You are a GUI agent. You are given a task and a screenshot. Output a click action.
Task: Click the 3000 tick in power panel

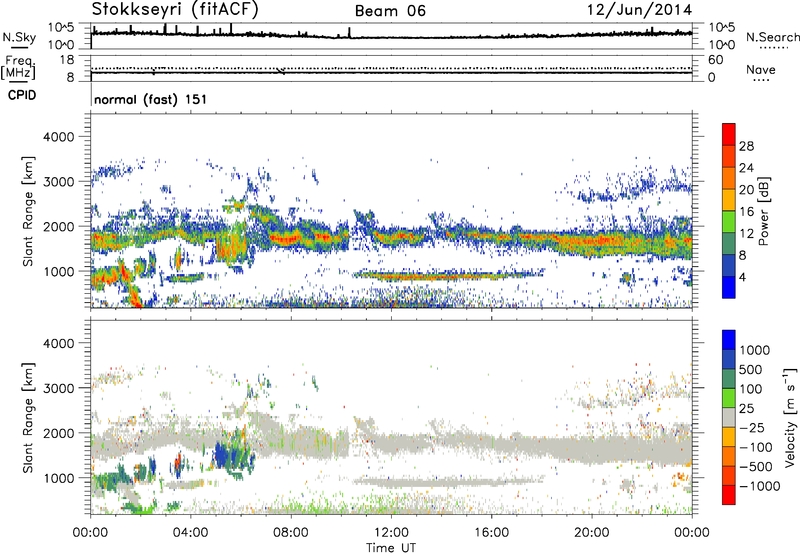[58, 182]
